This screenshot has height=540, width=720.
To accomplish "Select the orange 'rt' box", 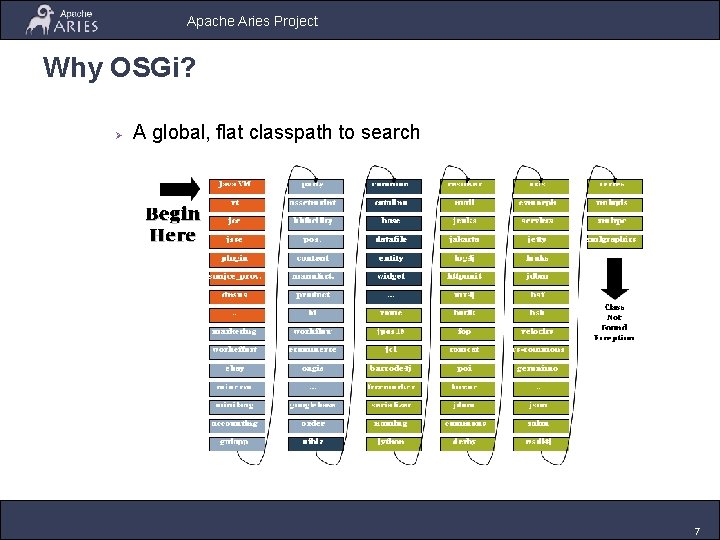I will [x=237, y=205].
